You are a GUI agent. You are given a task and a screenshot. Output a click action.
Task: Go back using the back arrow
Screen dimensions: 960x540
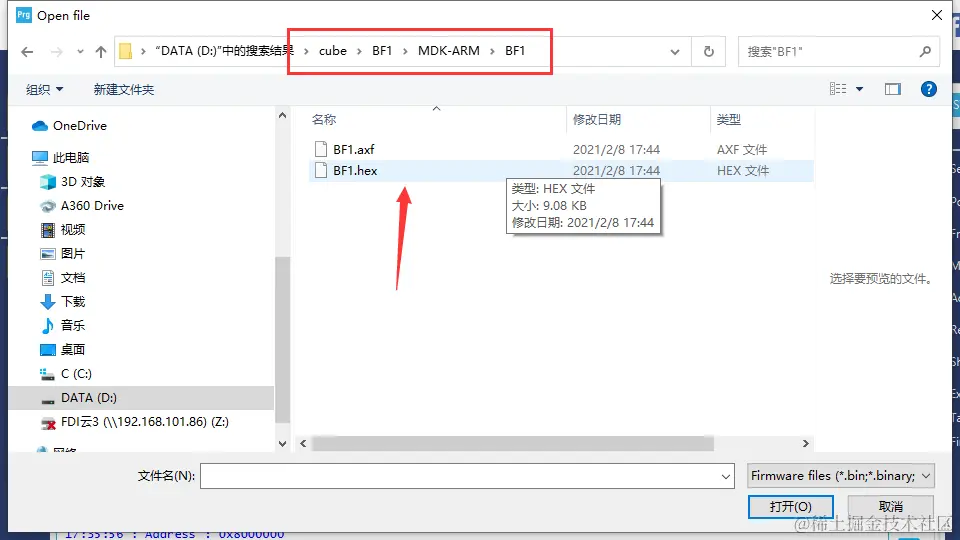point(27,52)
